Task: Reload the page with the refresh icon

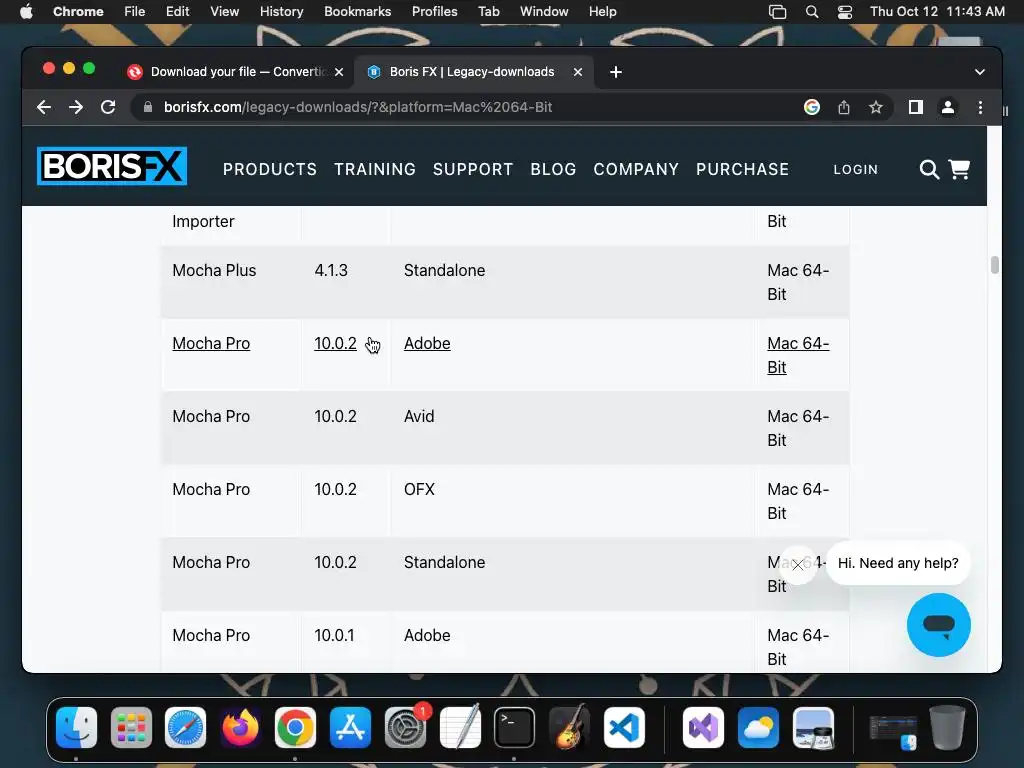Action: point(108,107)
